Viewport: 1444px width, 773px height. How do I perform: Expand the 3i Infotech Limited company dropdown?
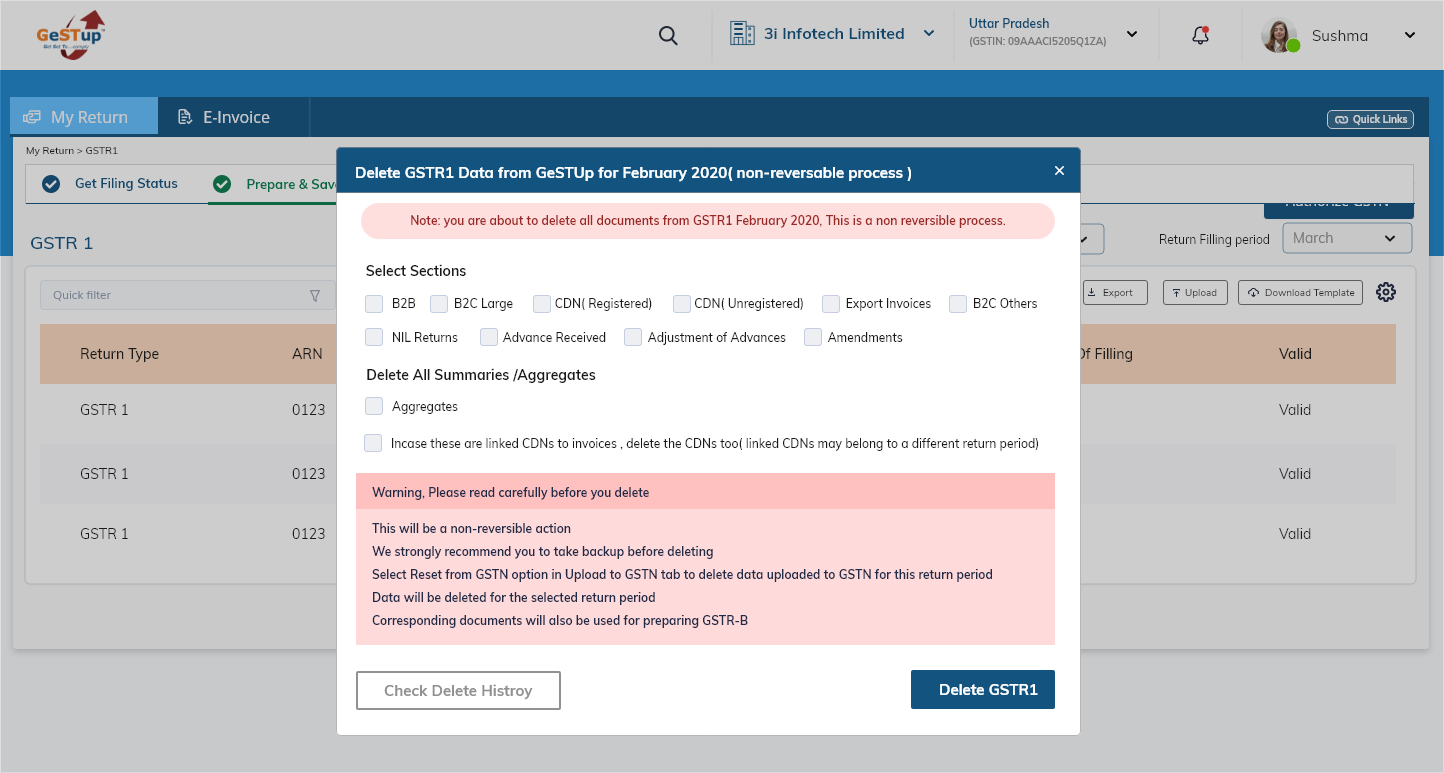[x=929, y=34]
